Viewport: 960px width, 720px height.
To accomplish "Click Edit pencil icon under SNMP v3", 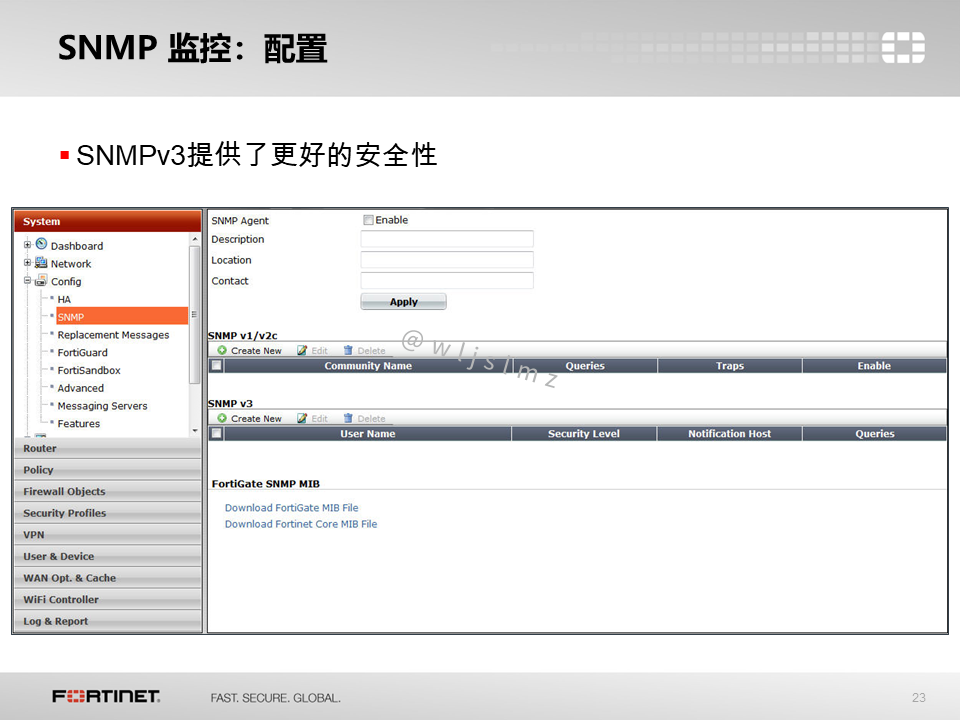I will point(302,418).
